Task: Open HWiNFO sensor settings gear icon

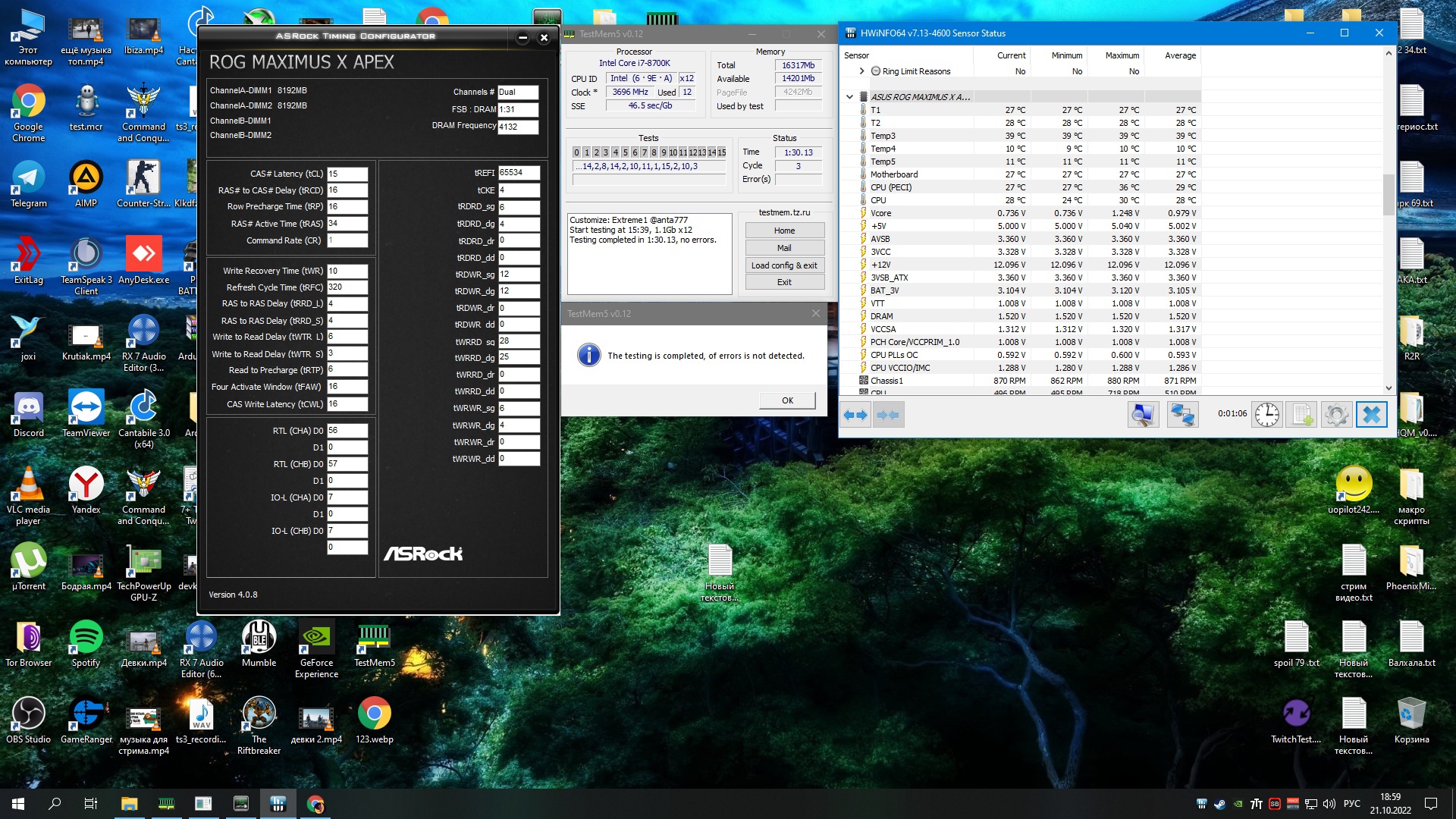Action: pyautogui.click(x=1336, y=415)
